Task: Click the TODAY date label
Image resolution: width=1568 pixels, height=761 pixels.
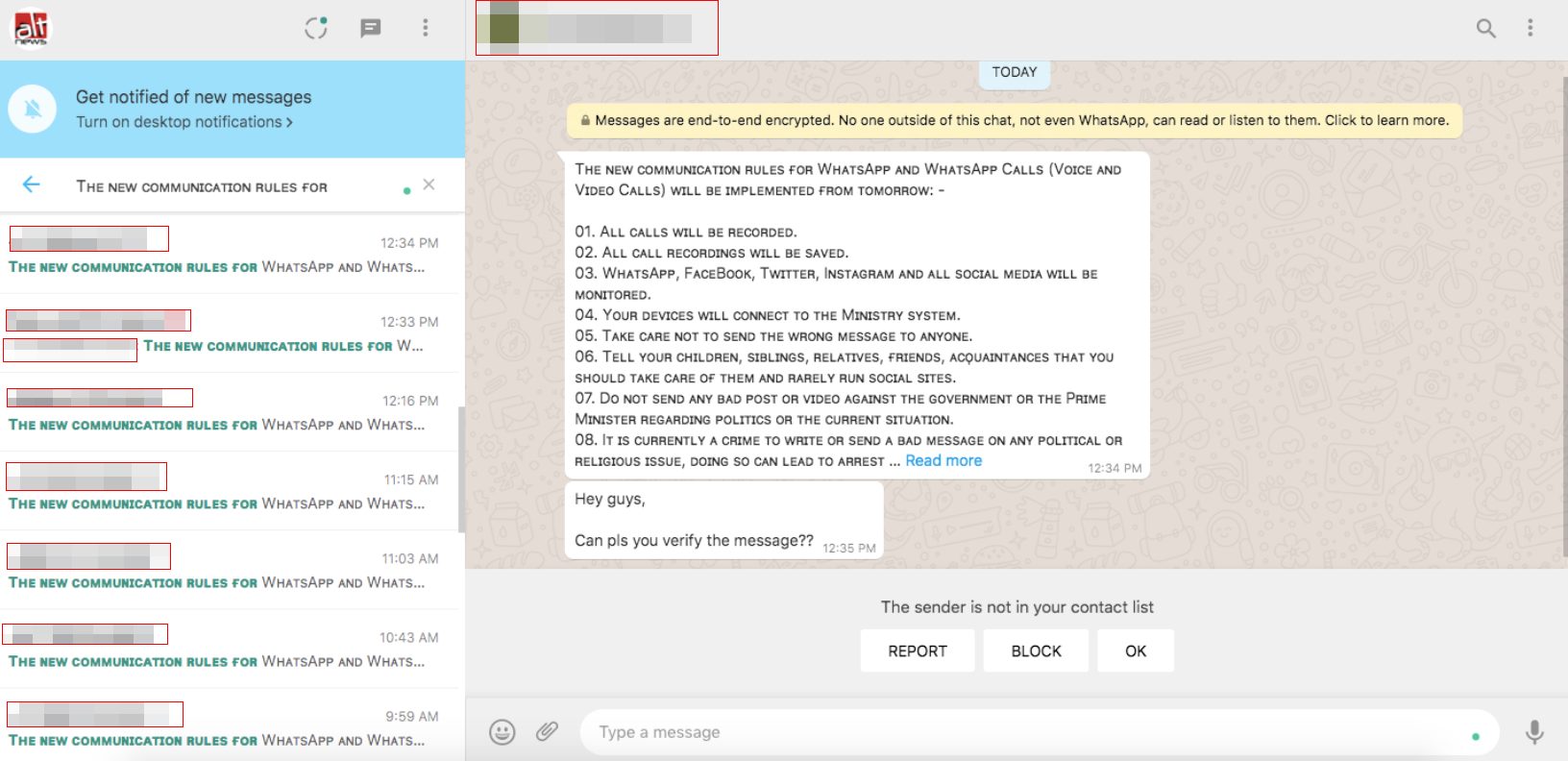Action: point(1015,72)
